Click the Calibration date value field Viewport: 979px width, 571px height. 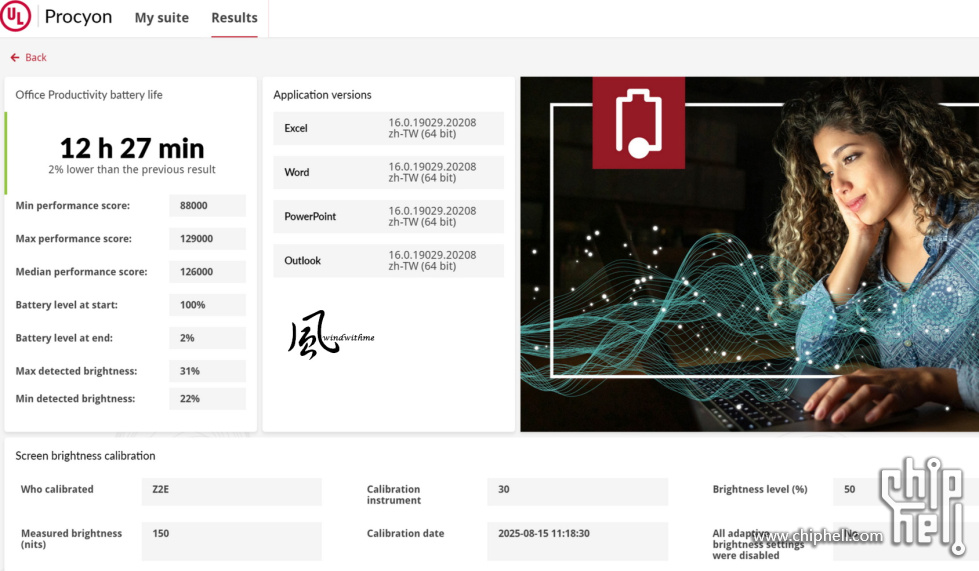point(577,534)
